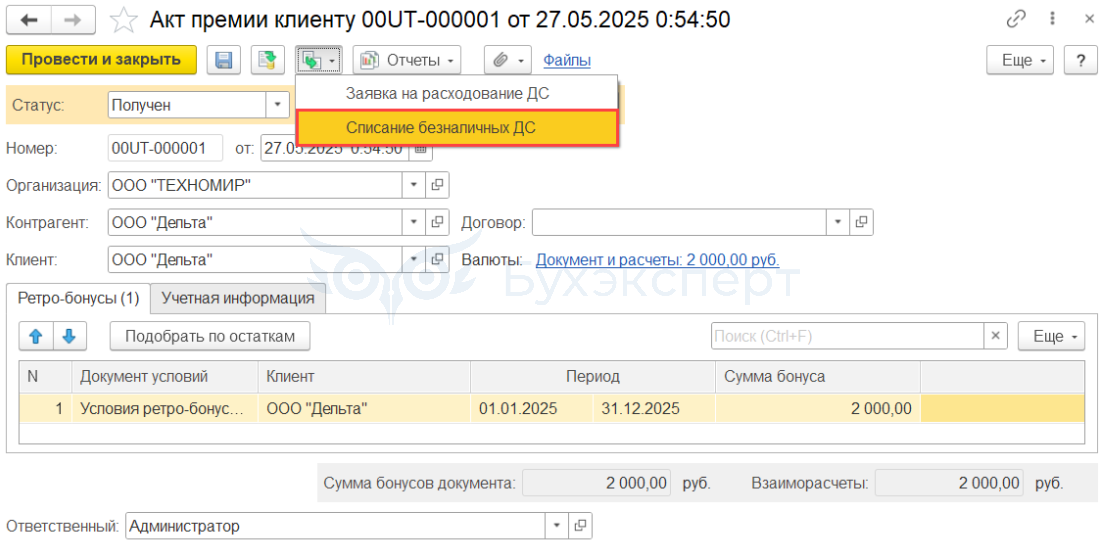This screenshot has height=552, width=1100.
Task: Click the Договор input field
Action: [x=679, y=222]
